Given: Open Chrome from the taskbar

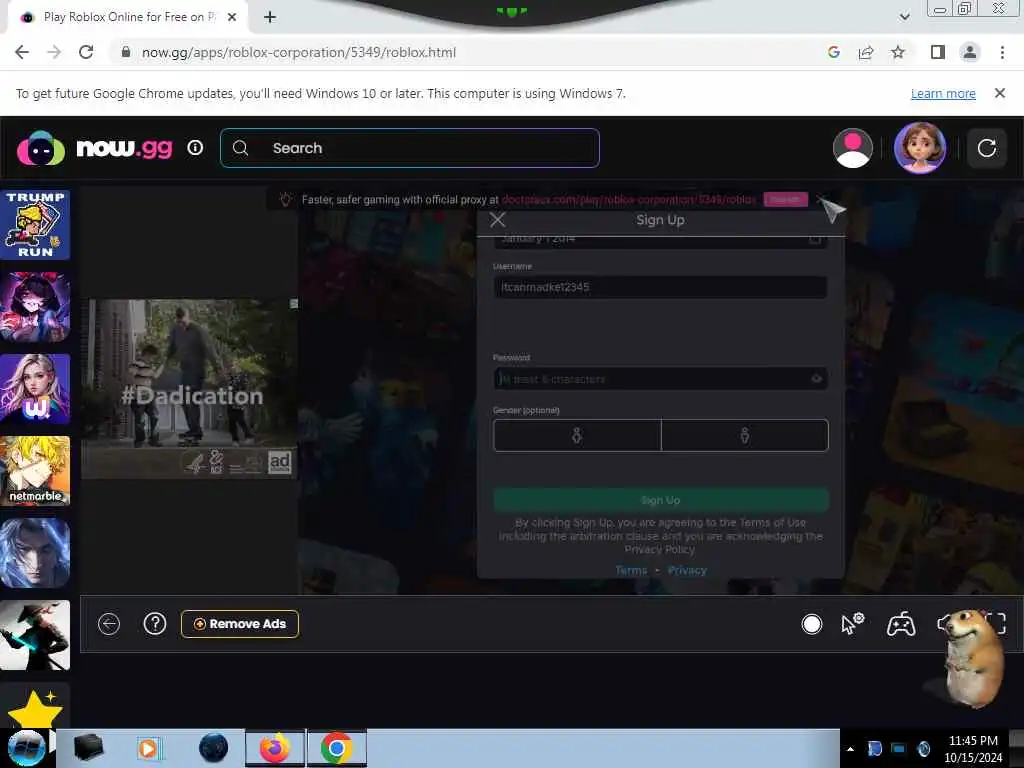Looking at the screenshot, I should (x=336, y=748).
